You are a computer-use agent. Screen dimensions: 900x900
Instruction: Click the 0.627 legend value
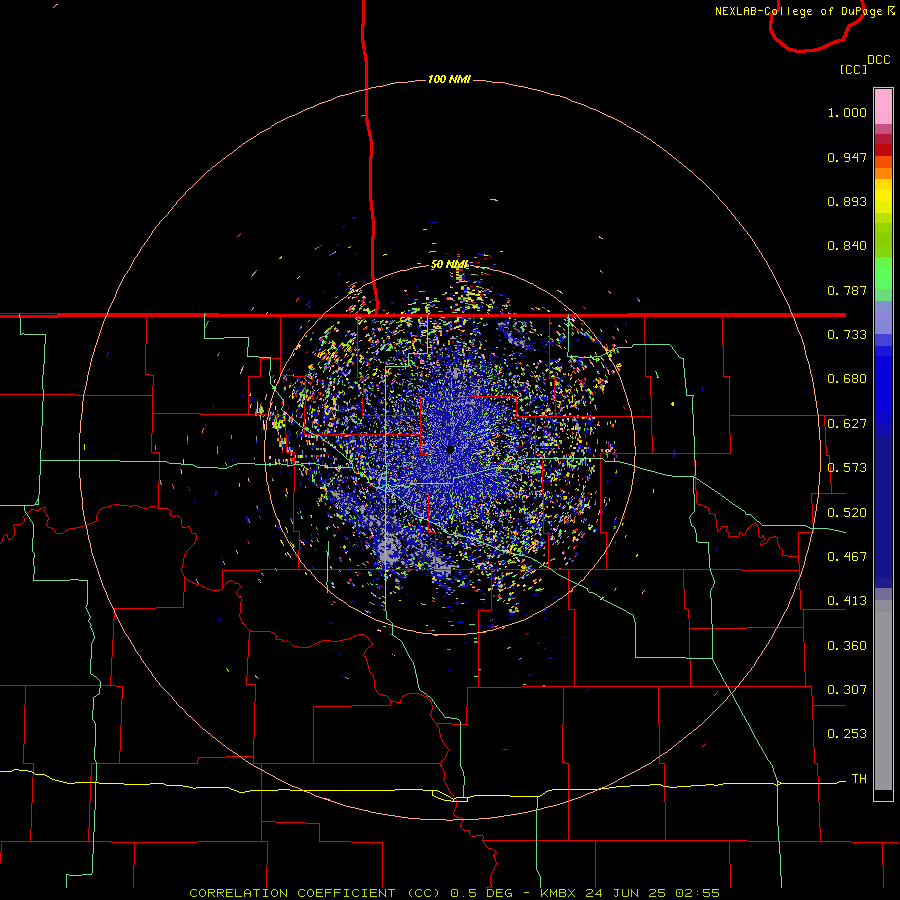click(847, 424)
